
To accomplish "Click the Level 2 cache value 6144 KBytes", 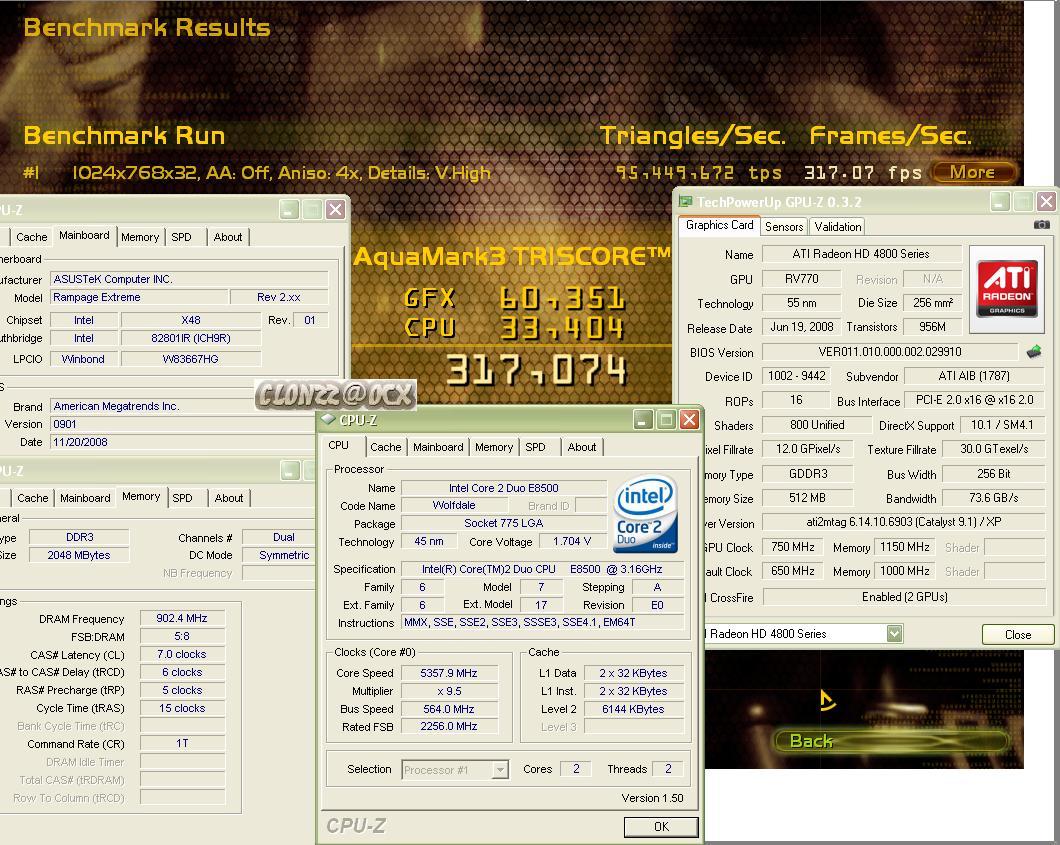I will tap(633, 708).
